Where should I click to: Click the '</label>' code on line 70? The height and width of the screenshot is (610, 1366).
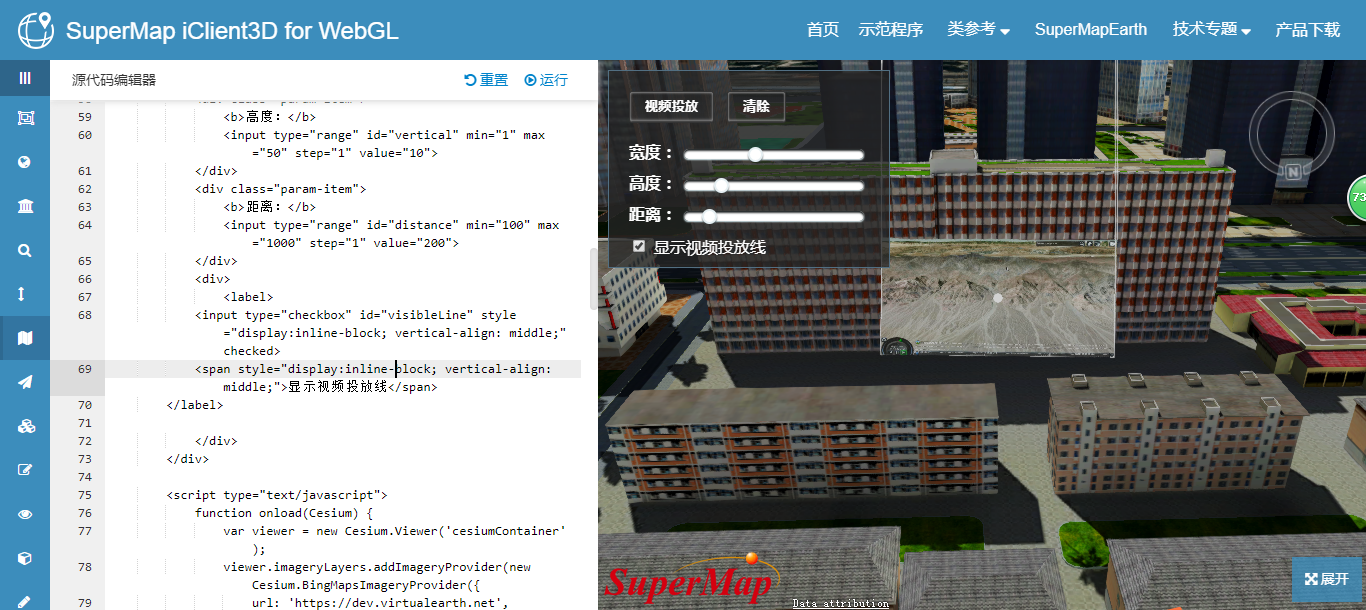(x=195, y=405)
